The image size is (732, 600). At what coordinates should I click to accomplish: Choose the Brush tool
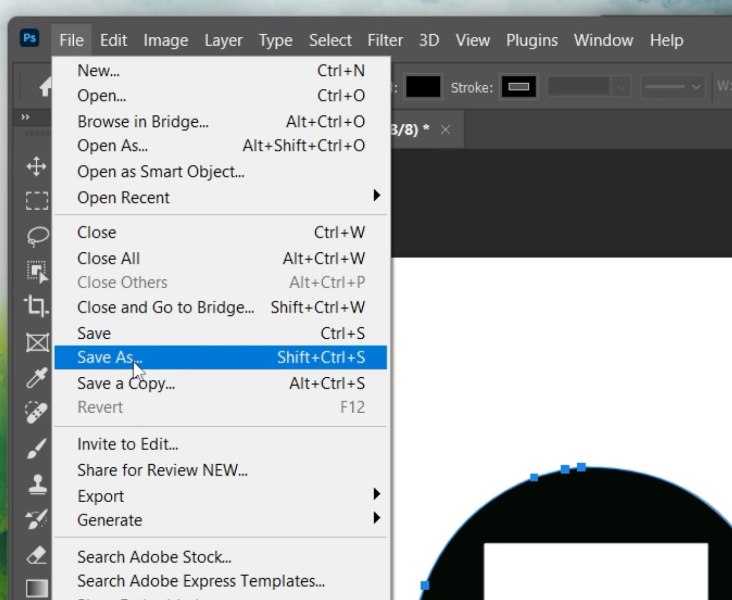(37, 448)
